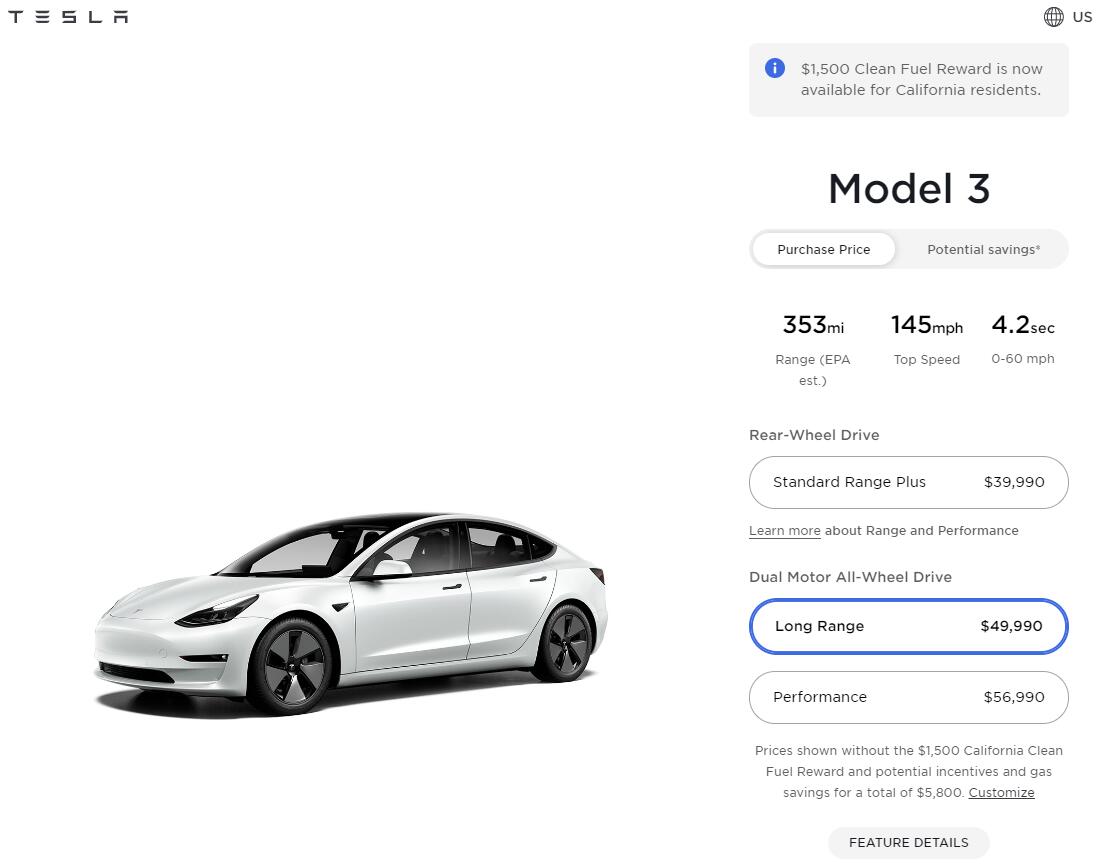Viewport: 1110px width, 864px height.
Task: Click the Tesla logo
Action: pyautogui.click(x=67, y=16)
